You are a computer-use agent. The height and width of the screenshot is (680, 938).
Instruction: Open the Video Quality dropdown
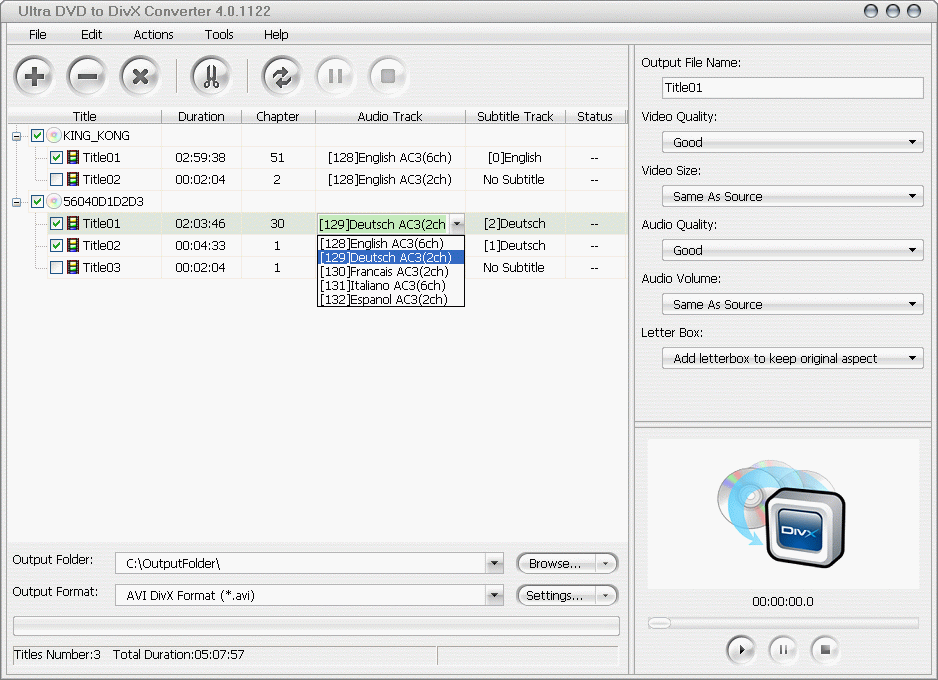(x=792, y=142)
